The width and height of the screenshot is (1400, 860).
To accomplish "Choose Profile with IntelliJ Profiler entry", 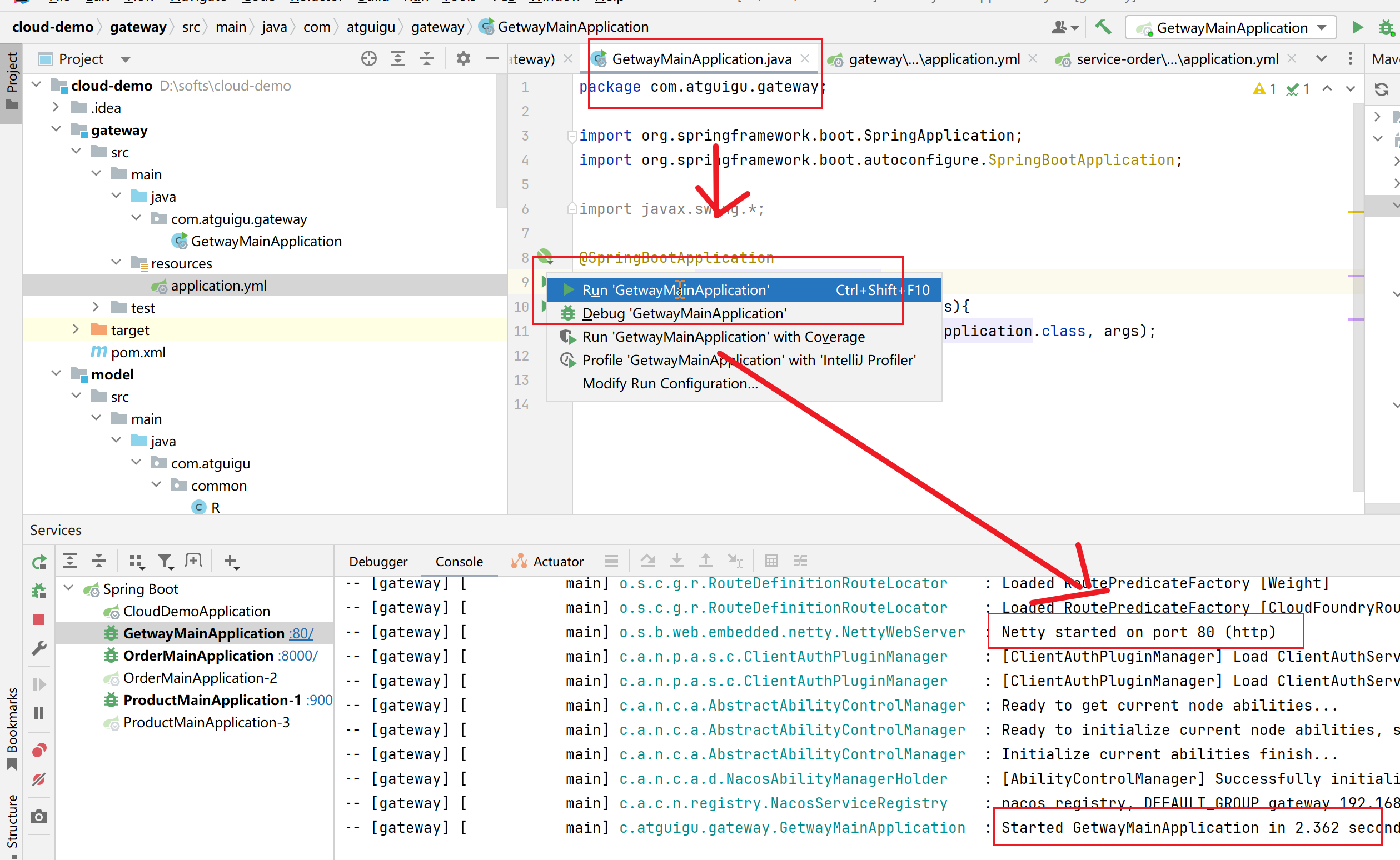I will click(744, 360).
